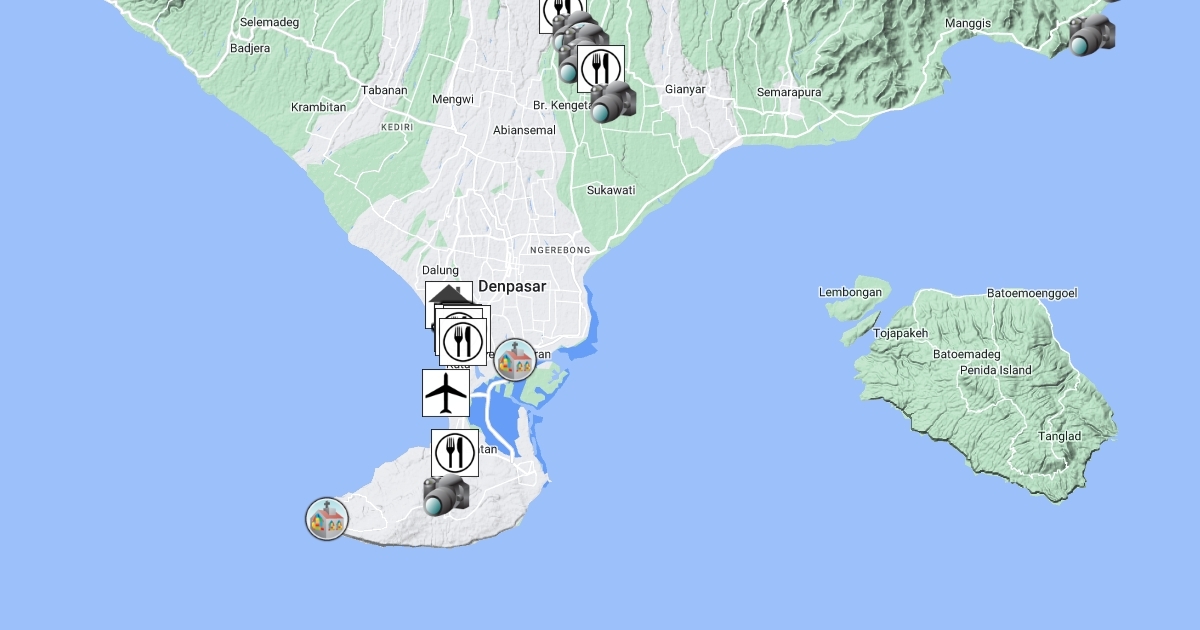This screenshot has width=1200, height=630.
Task: Select the NGEREBONG district label
Action: coord(560,250)
